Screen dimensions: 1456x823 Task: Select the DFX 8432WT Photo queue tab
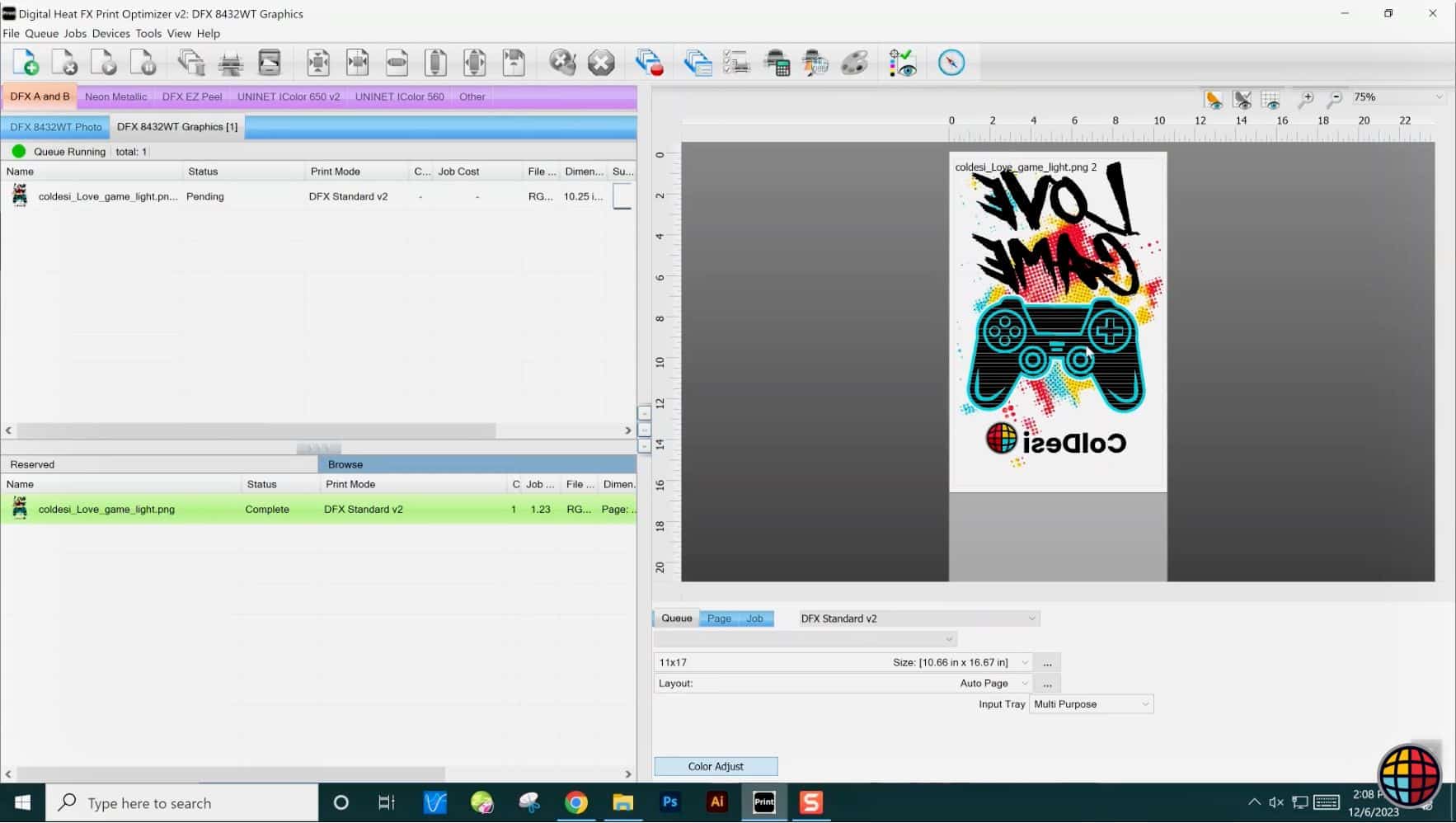pos(56,127)
